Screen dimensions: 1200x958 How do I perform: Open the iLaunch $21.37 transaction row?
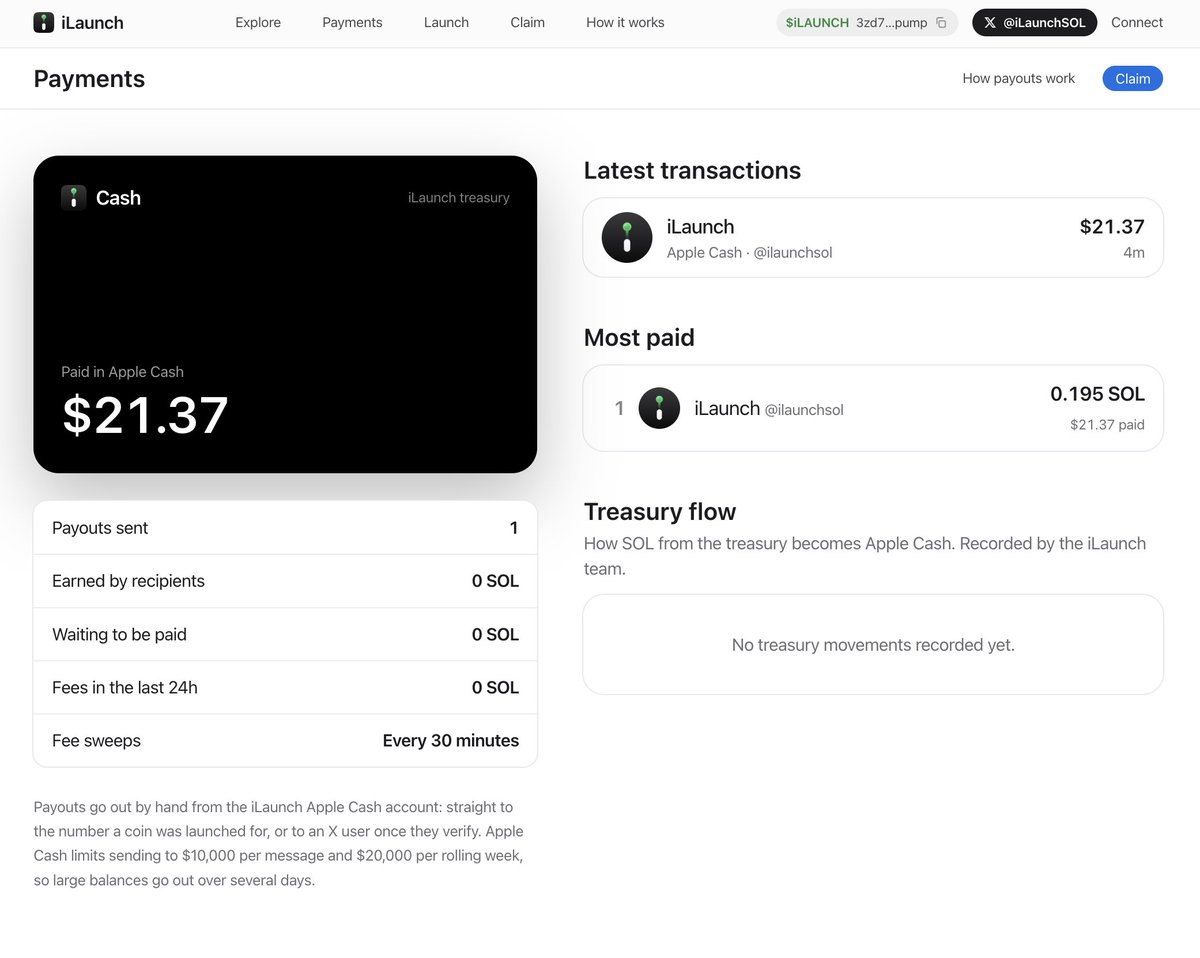point(873,237)
